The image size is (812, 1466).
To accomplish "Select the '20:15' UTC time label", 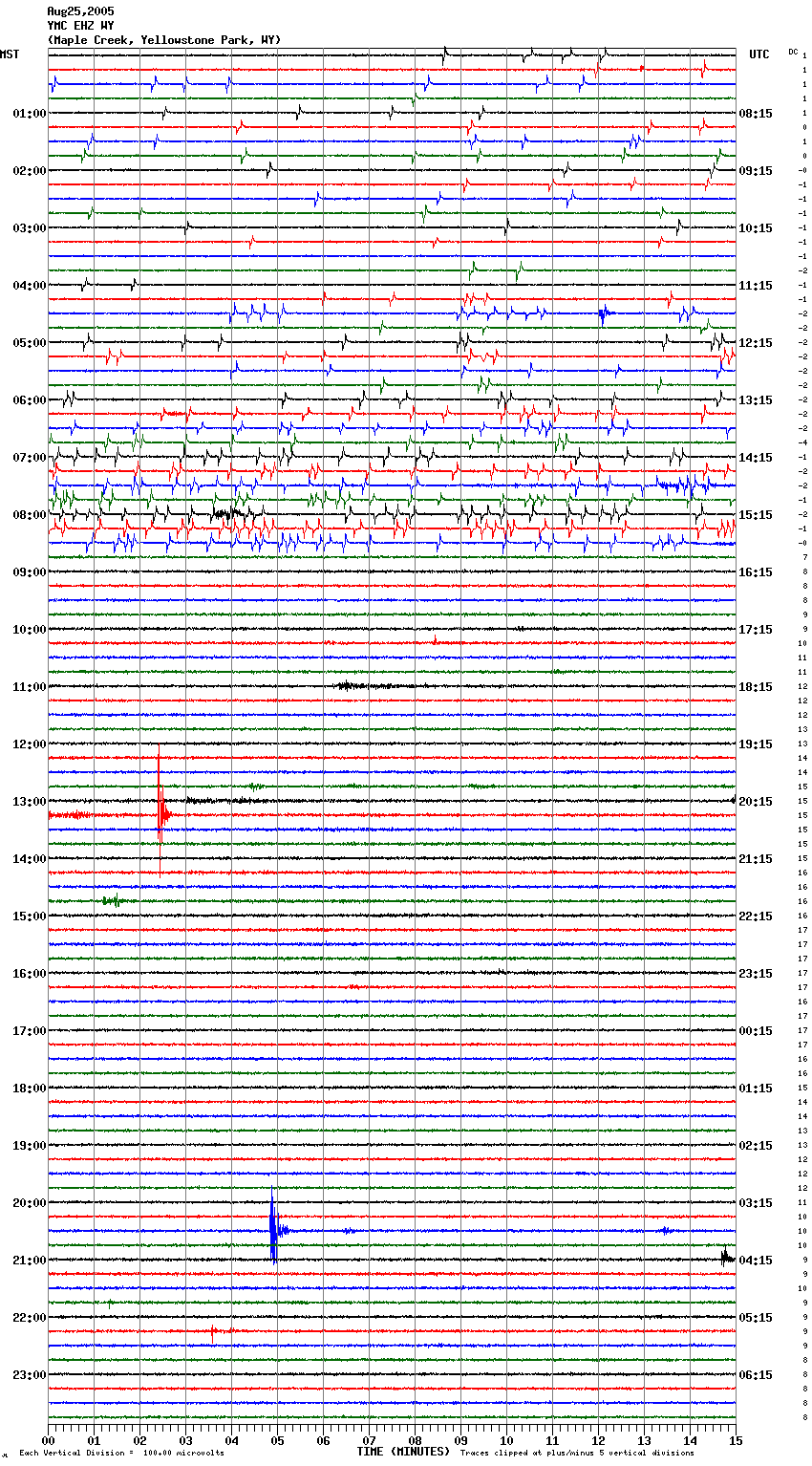I will point(756,802).
